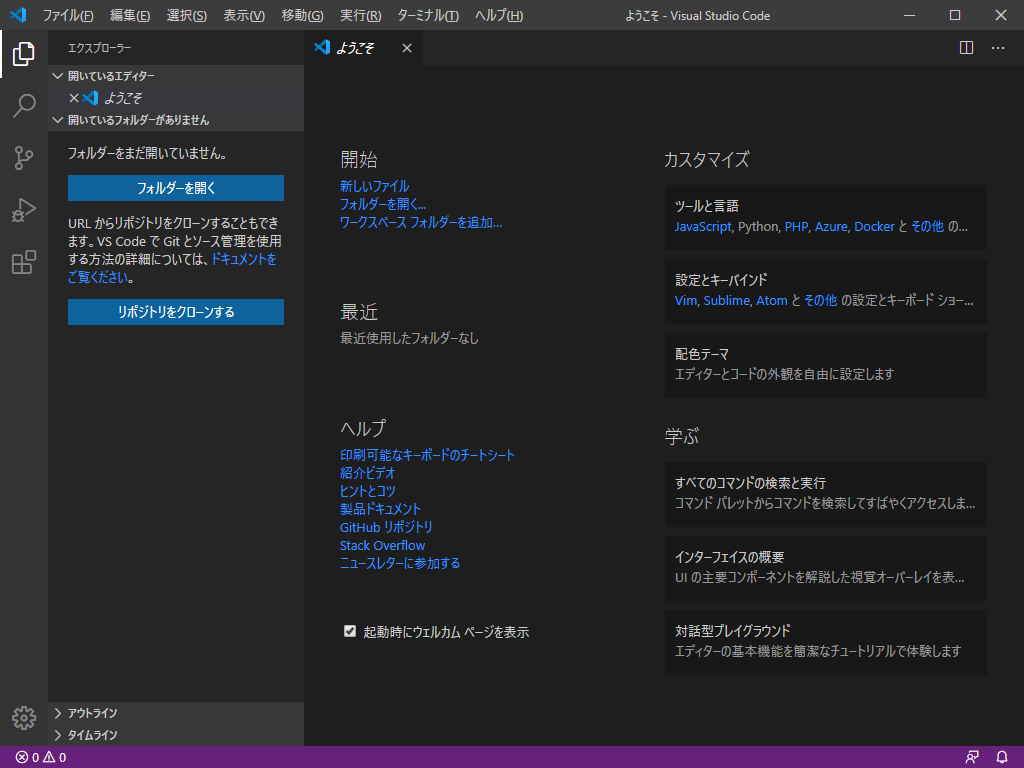Open the ヘルプ(H) menu
Viewport: 1024px width, 768px height.
point(499,15)
